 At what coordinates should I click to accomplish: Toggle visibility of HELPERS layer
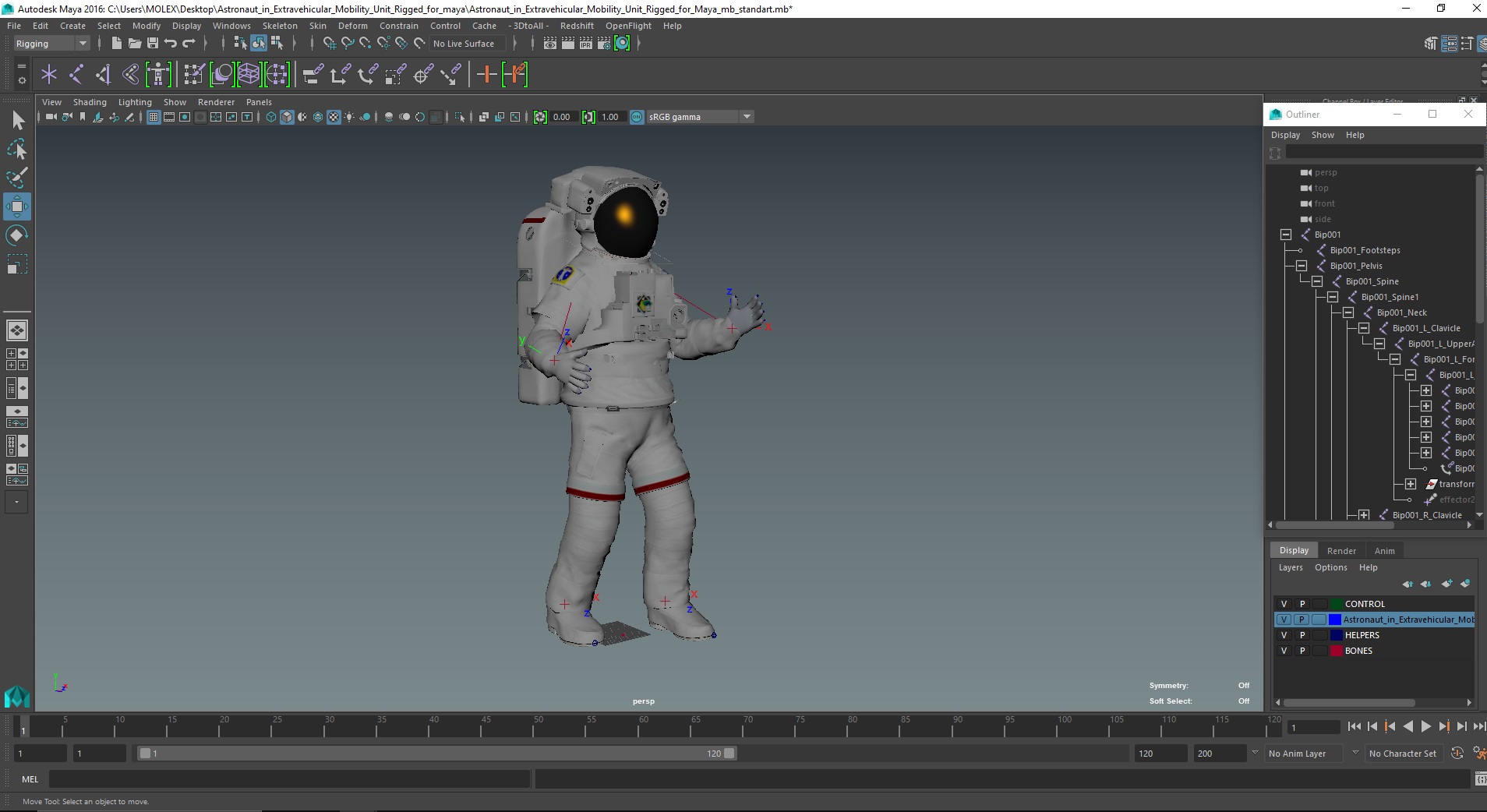pos(1284,635)
